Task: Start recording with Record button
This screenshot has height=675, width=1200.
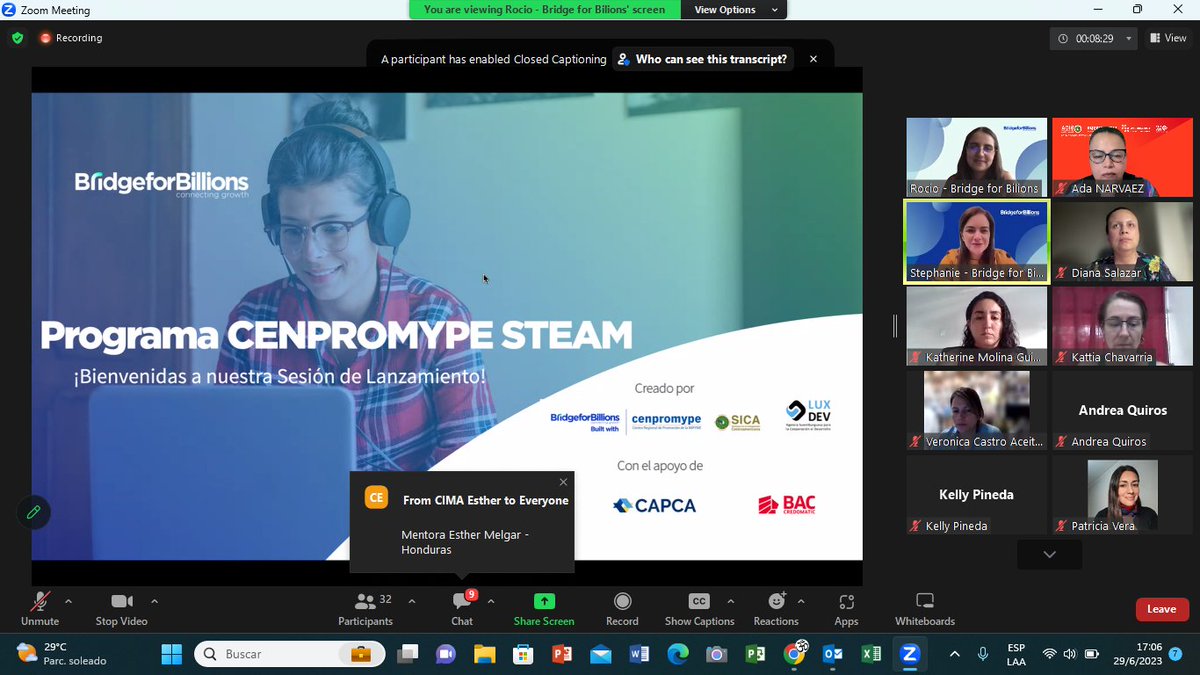Action: (x=622, y=608)
